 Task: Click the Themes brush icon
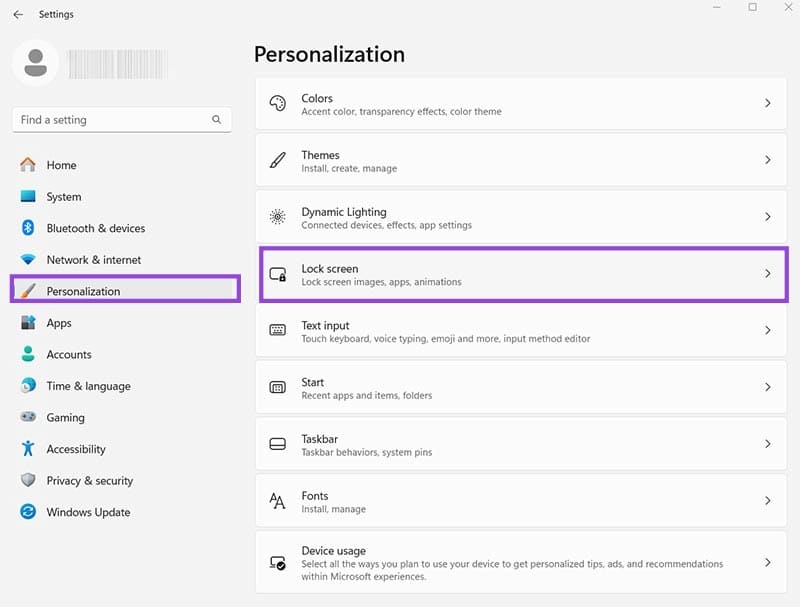point(278,160)
